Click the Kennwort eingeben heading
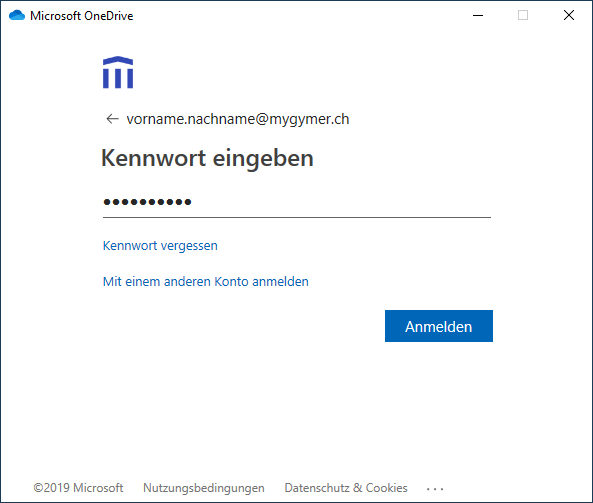Viewport: 593px width, 503px height. (x=208, y=158)
